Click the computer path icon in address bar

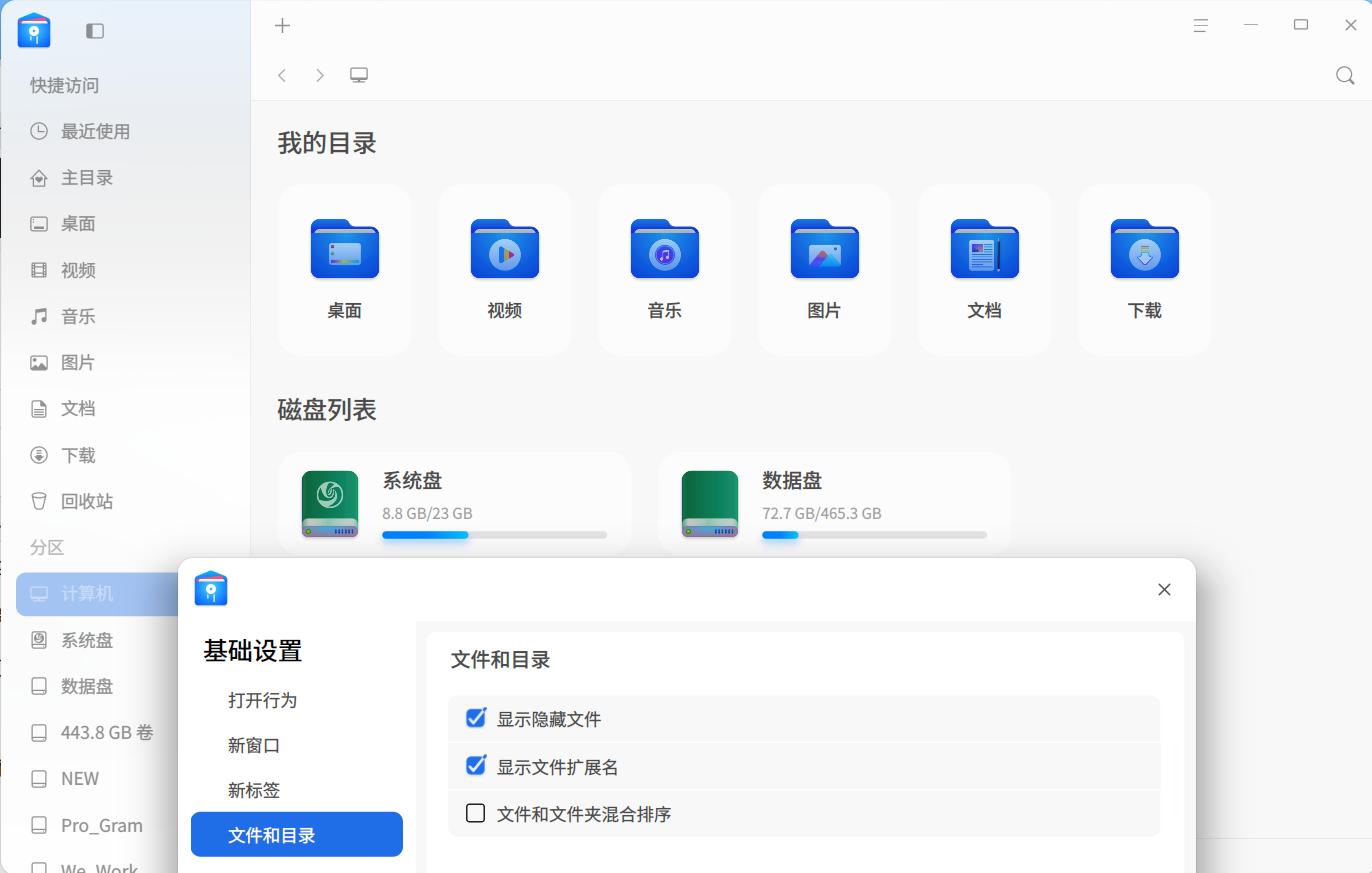tap(359, 75)
